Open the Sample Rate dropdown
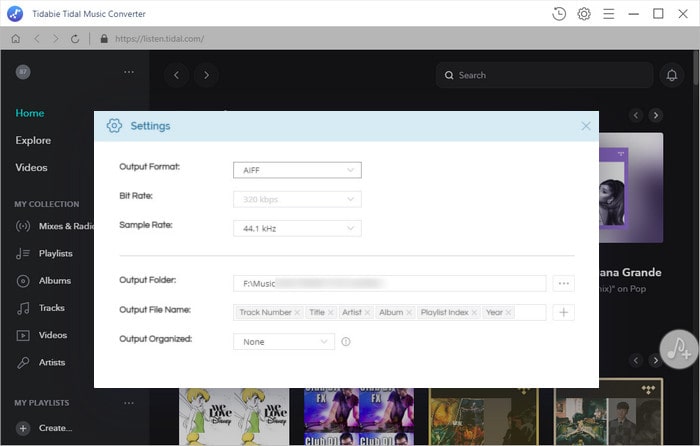Screen dimensions: 700x446 click(x=297, y=228)
